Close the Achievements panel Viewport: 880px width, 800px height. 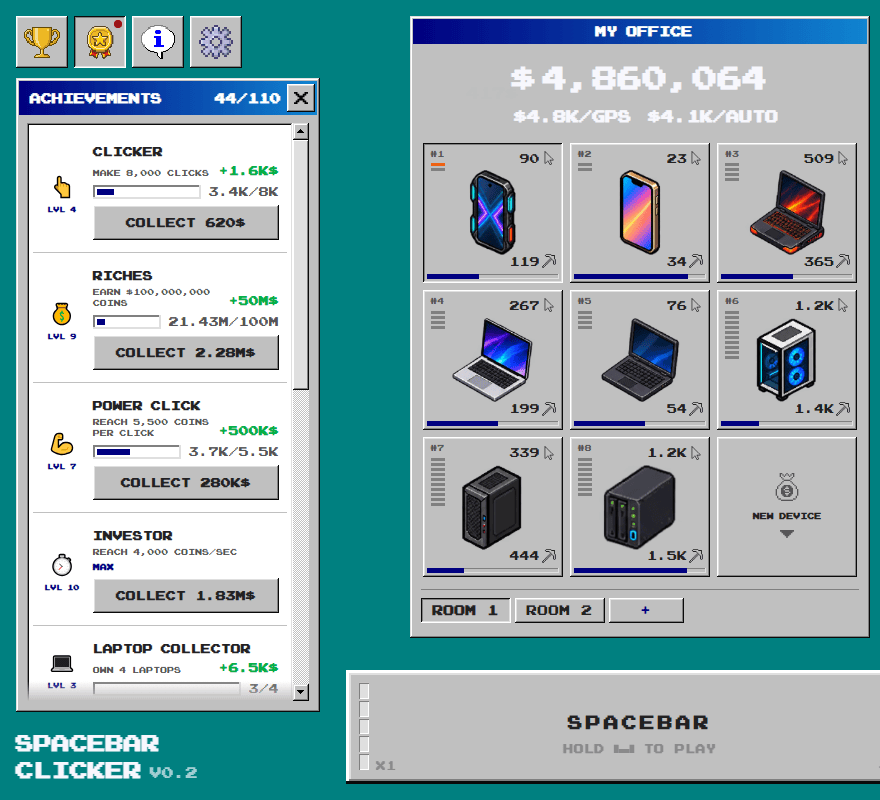point(301,98)
